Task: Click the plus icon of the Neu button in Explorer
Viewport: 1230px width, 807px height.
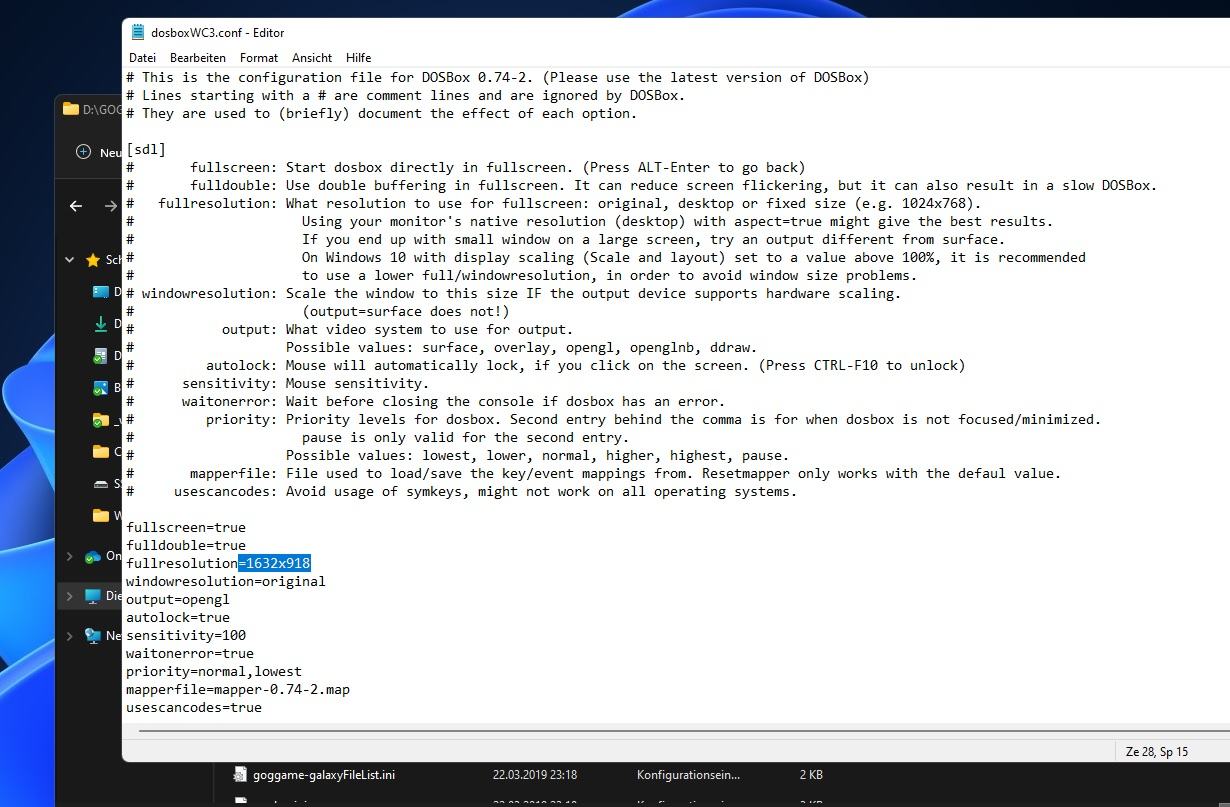Action: [84, 152]
